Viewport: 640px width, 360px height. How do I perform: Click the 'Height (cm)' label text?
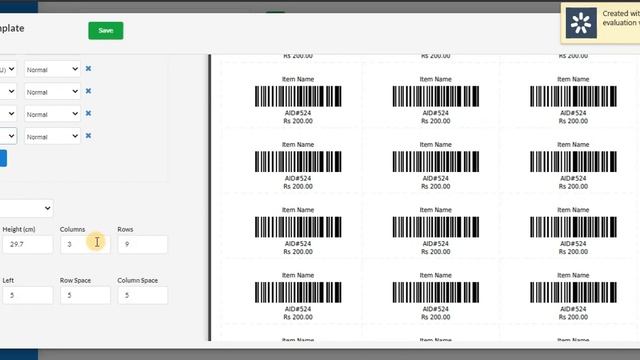coord(19,229)
